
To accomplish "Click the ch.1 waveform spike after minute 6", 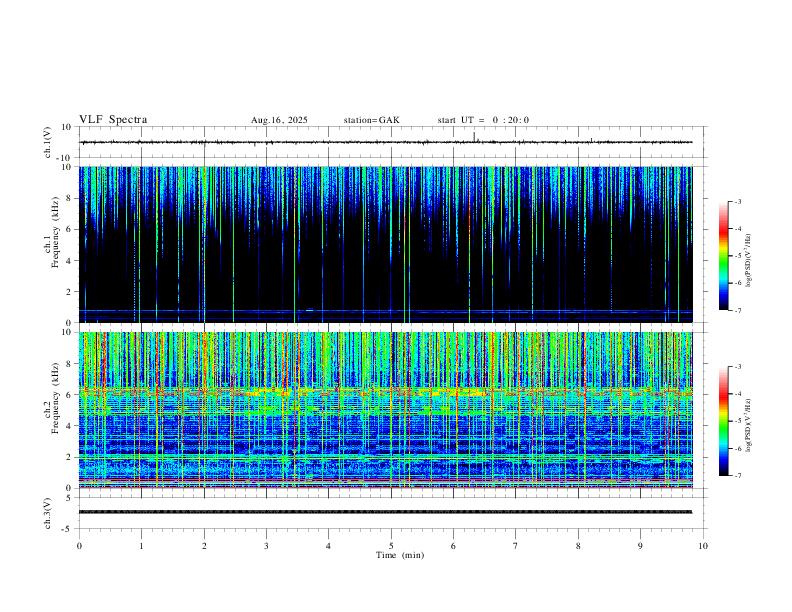I will (474, 137).
